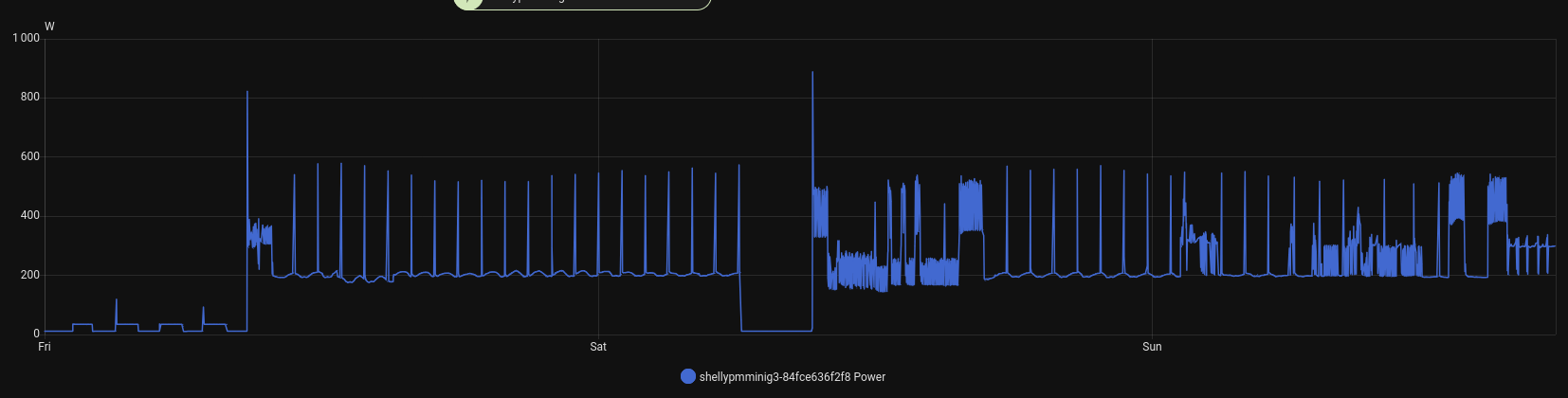Click the last spike before Saturday's power drop
This screenshot has width=1568, height=398.
(739, 167)
